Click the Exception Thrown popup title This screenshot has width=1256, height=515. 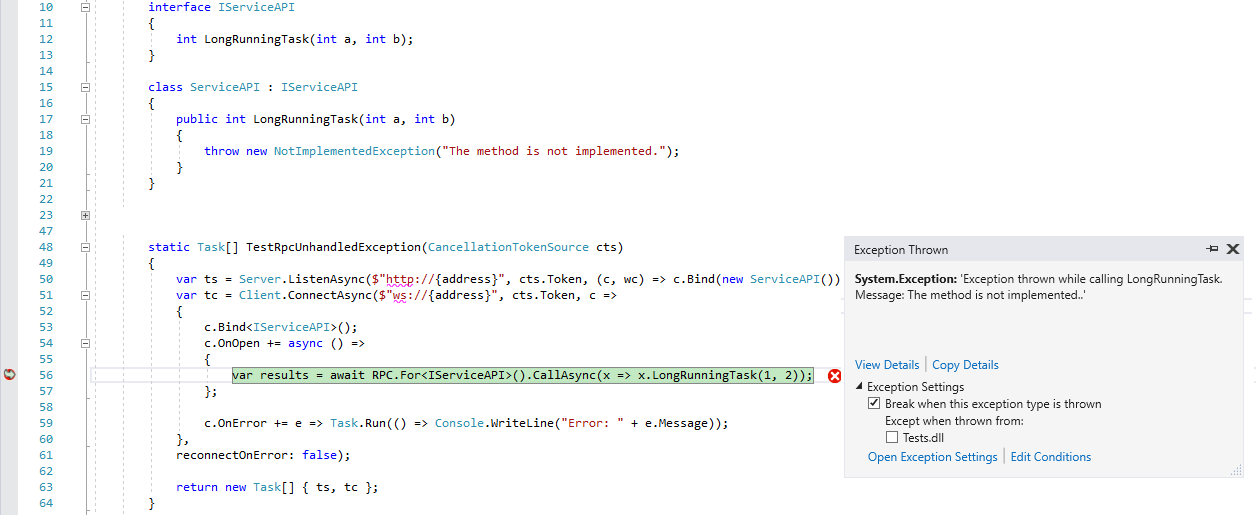coord(901,250)
